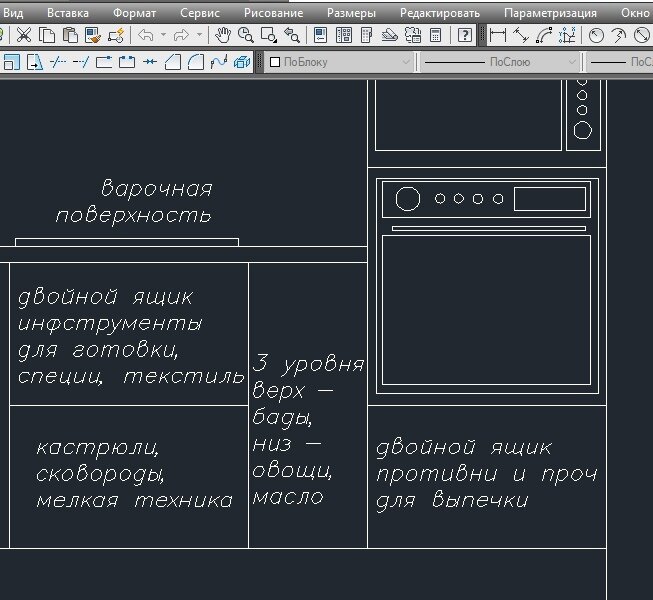Open the undo history dropdown arrow
Screen dimensions: 653x600
164,35
